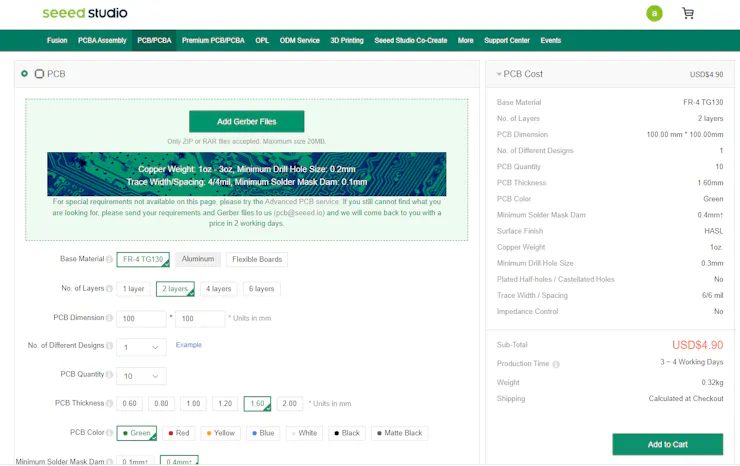Show info icon beside Base Material
Viewport: 740px width, 466px height.
(109, 259)
